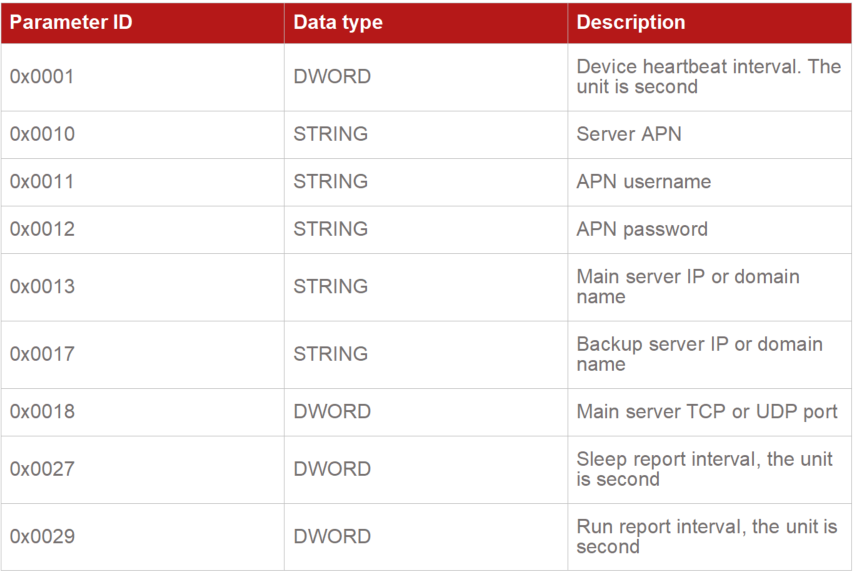Click the Main server TCP or UDP port text
Screen dimensions: 857x575
click(707, 412)
